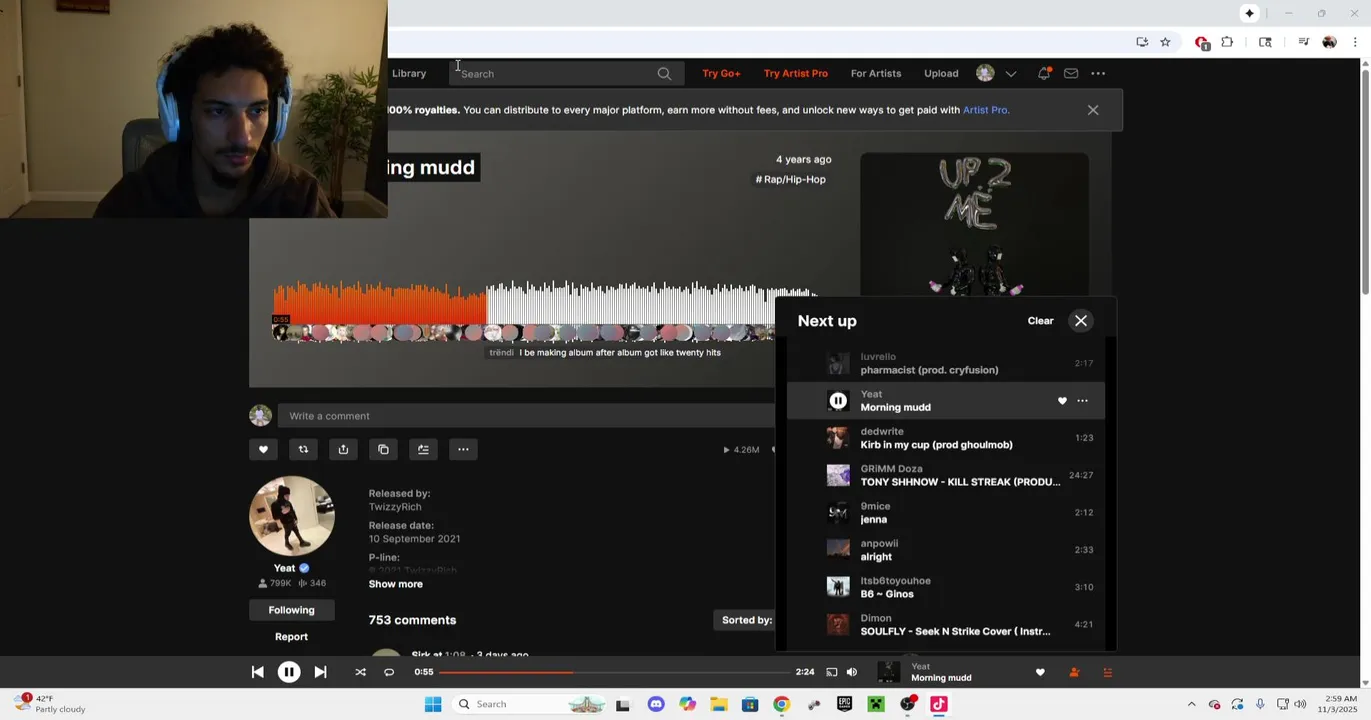This screenshot has height=720, width=1371.
Task: Open File Explorer from the taskbar
Action: [718, 704]
